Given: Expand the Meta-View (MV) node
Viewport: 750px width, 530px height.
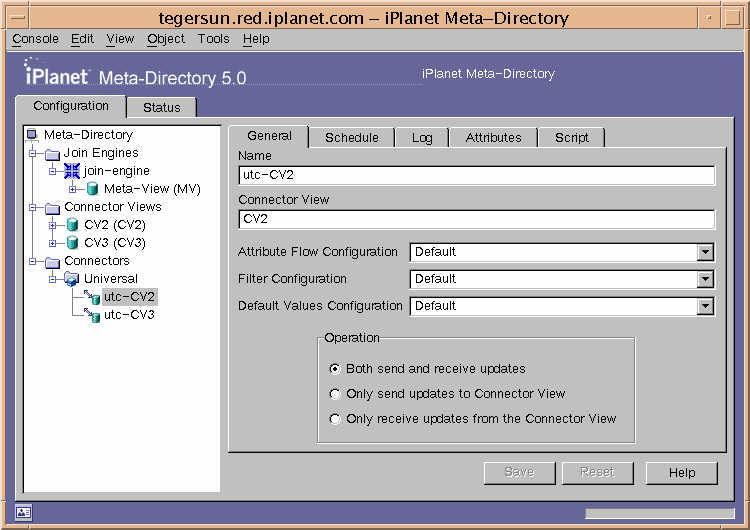Looking at the screenshot, I should tap(72, 189).
